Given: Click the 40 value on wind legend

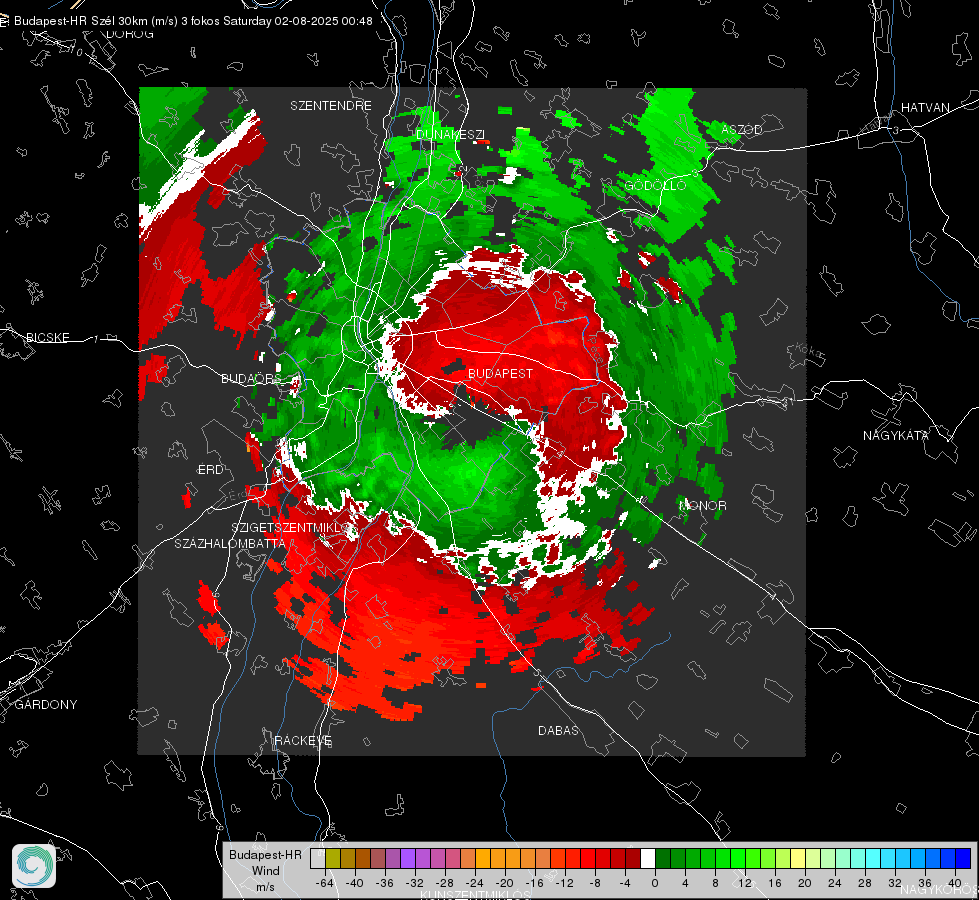Looking at the screenshot, I should 954,883.
